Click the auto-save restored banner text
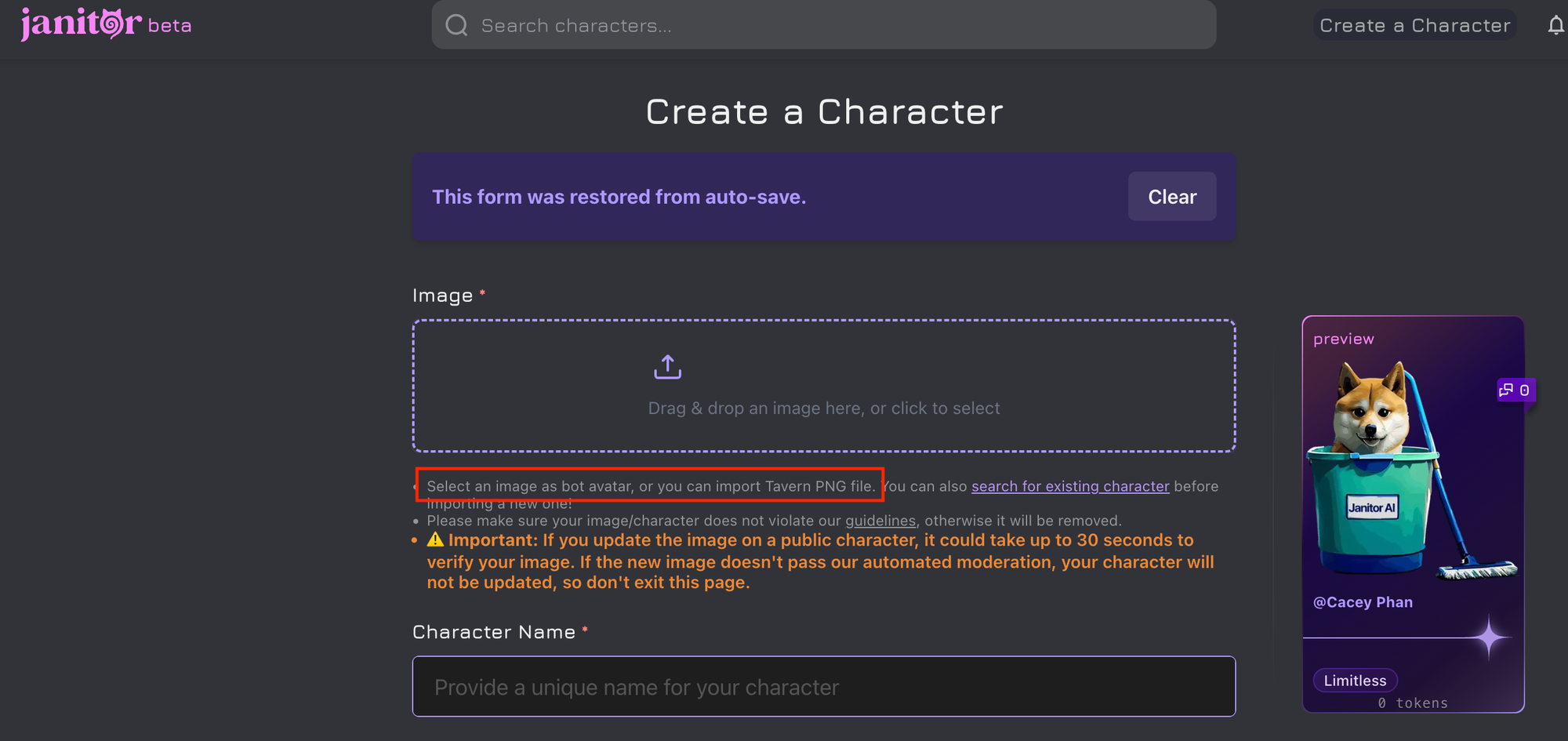Screen dimensions: 1568x741 [x=619, y=197]
